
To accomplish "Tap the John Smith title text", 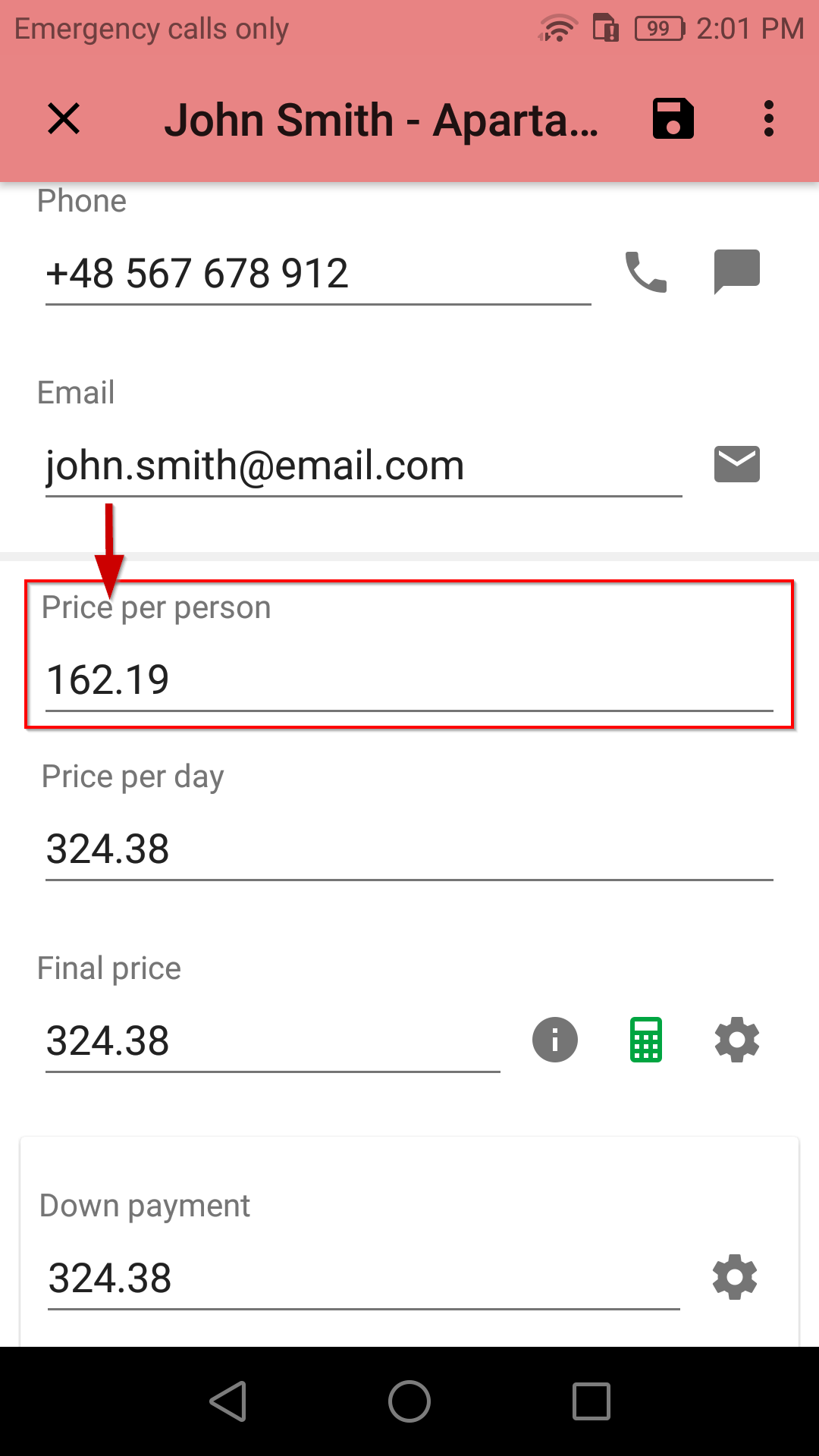I will click(381, 120).
